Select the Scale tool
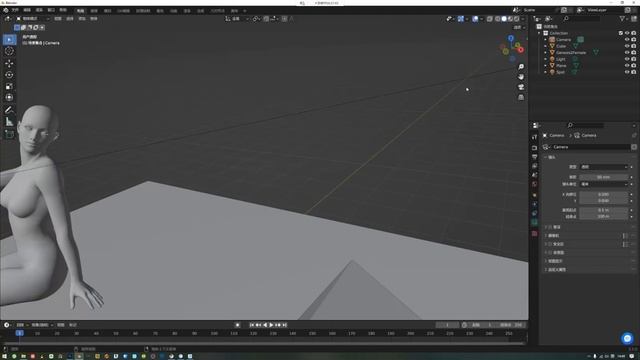The height and width of the screenshot is (360, 640). 9,86
